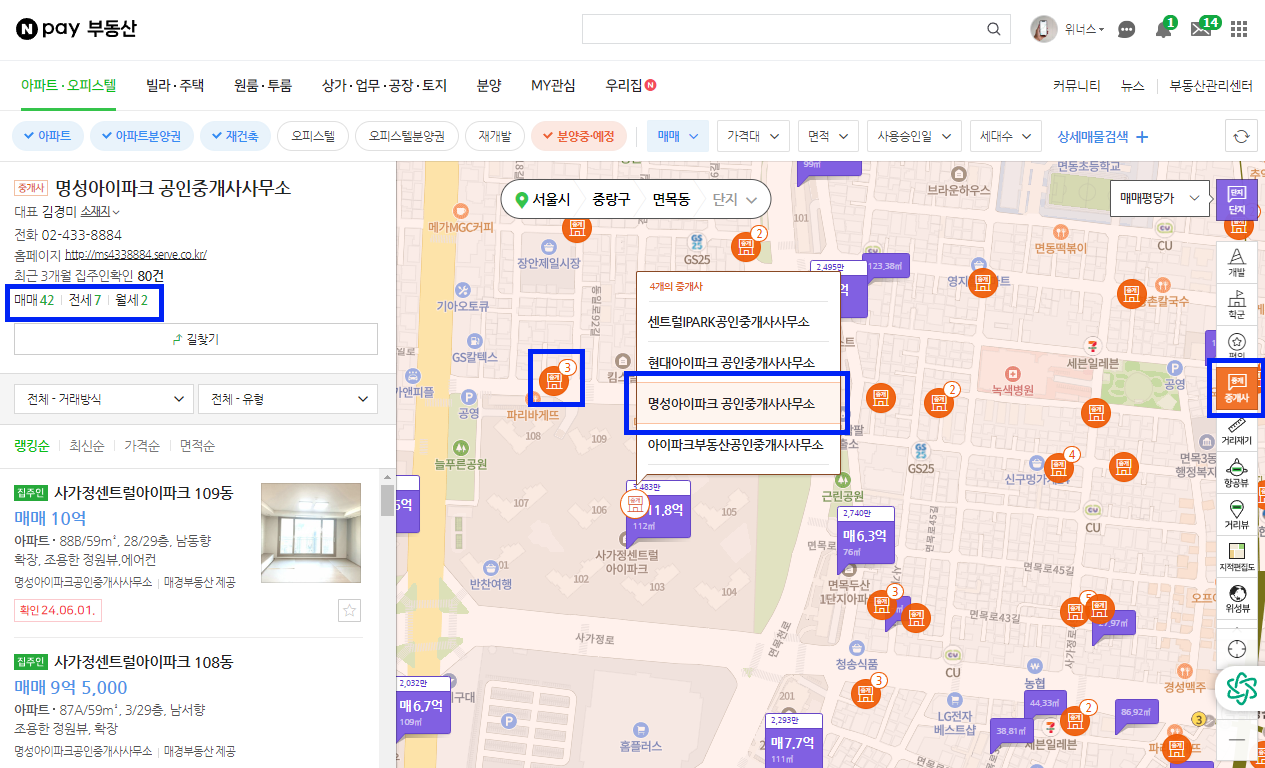Switch to 거리뷰 street view
The height and width of the screenshot is (768, 1265).
click(x=1237, y=516)
